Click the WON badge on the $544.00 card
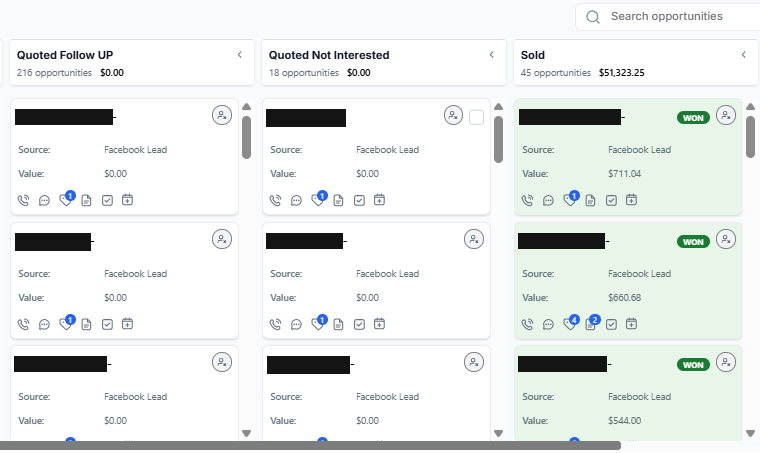This screenshot has width=760, height=453. point(693,365)
